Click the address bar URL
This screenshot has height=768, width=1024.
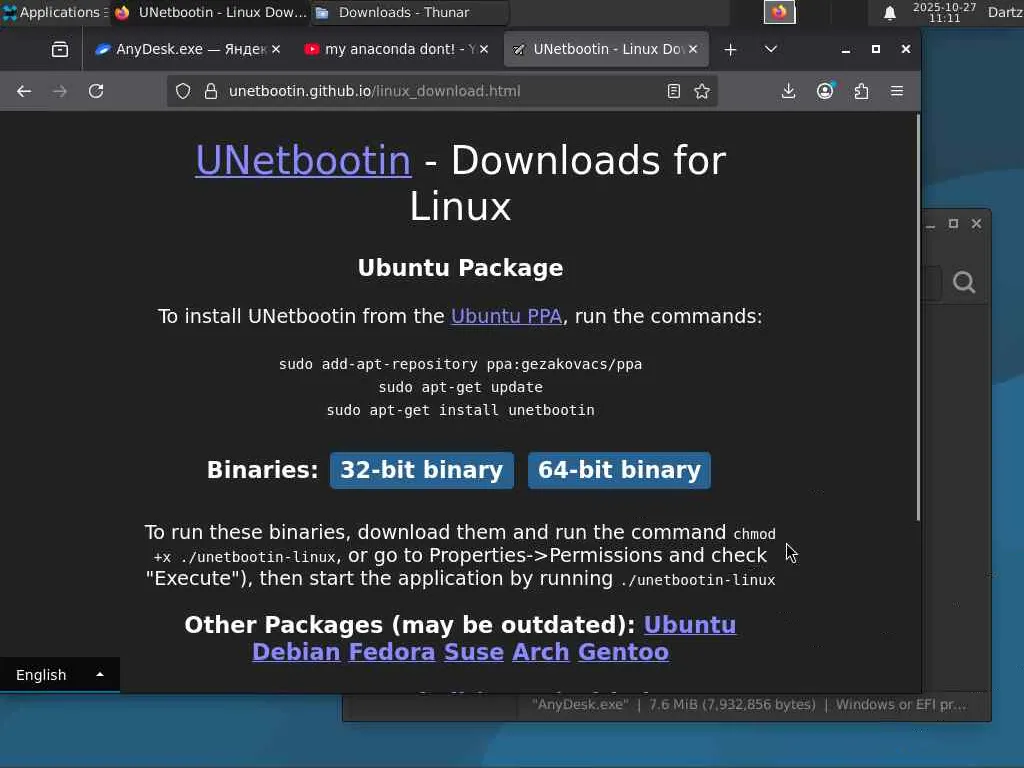tap(374, 91)
